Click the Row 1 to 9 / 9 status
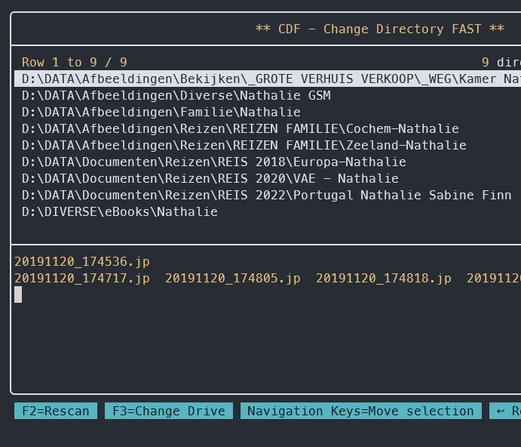521x447 pixels. pos(74,62)
